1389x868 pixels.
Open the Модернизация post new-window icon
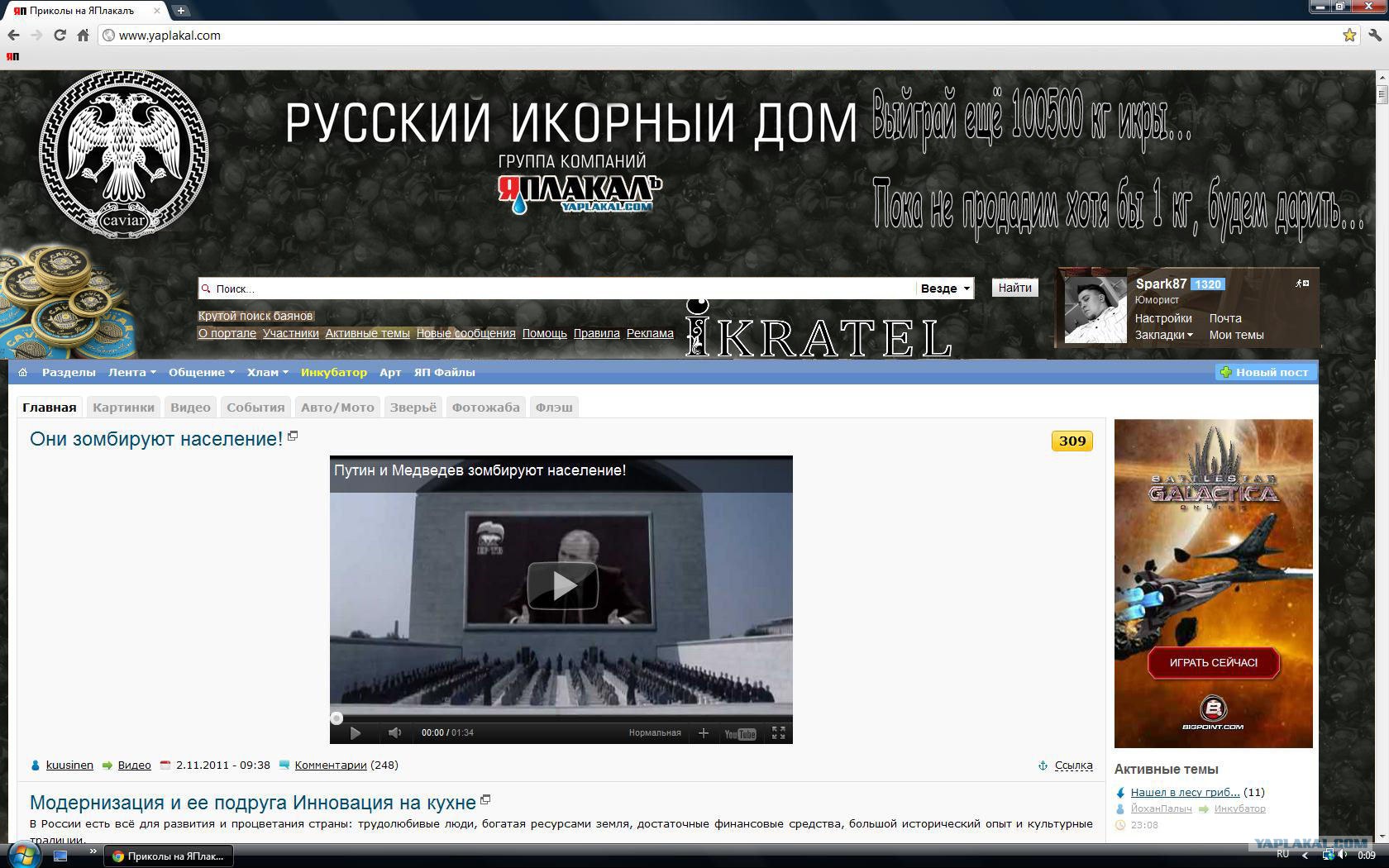coord(485,799)
